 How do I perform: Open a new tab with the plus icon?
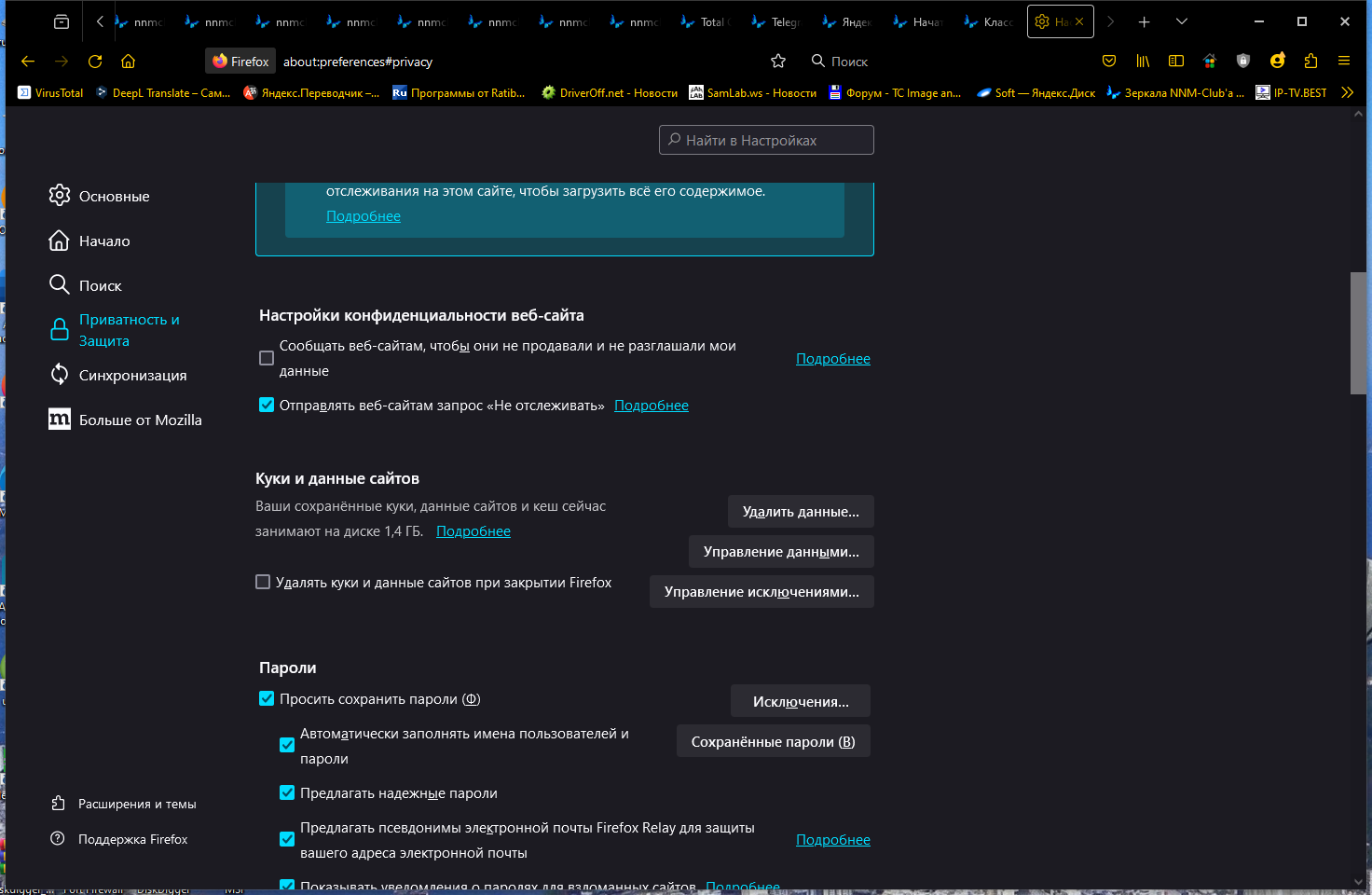click(1144, 21)
